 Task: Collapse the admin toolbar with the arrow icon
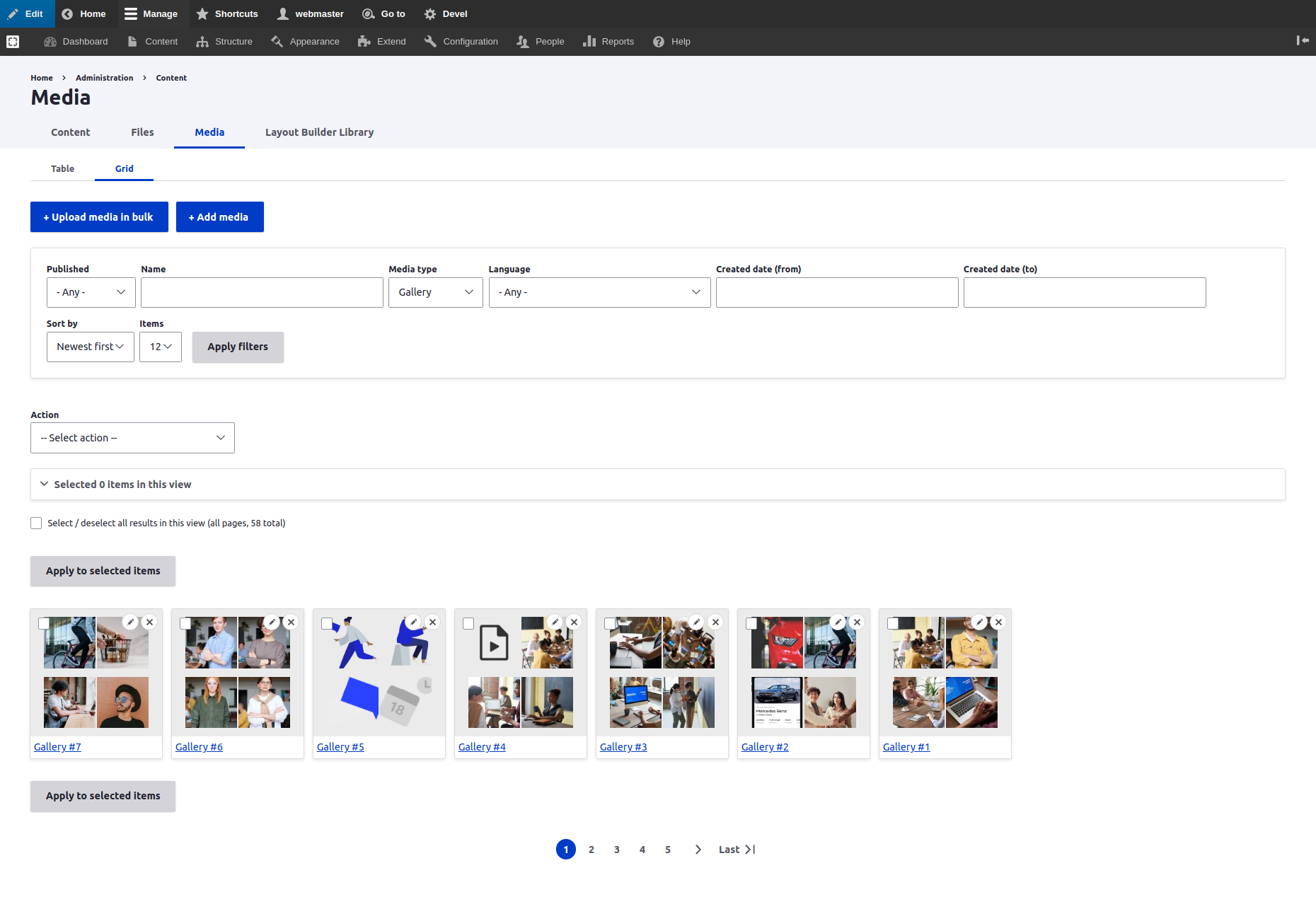(x=1303, y=41)
